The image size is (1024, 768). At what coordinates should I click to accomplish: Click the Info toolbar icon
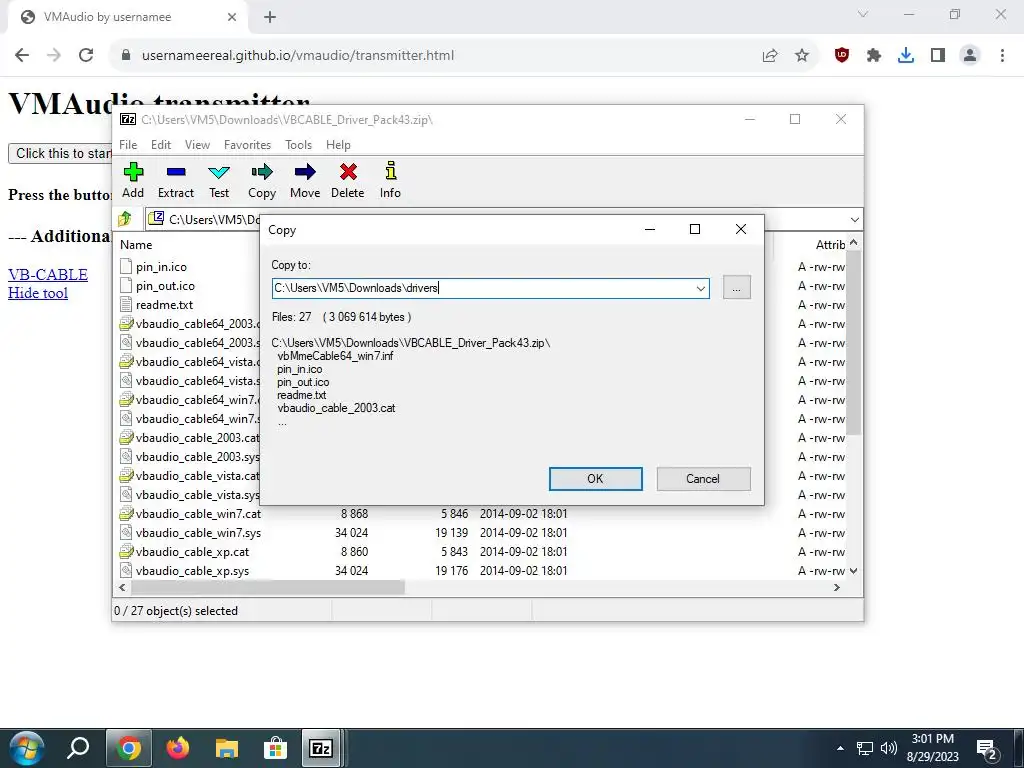[x=391, y=180]
